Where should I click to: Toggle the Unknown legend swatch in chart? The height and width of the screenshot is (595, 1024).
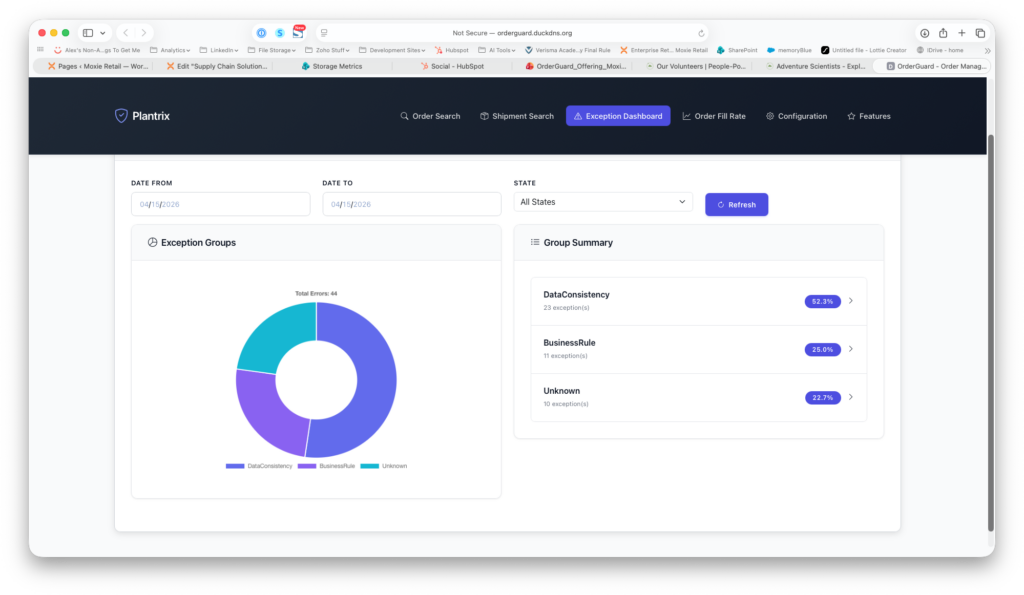point(369,466)
